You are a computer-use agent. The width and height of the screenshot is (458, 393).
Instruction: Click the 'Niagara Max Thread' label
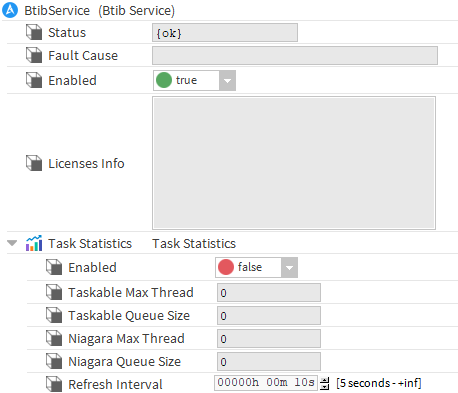(x=126, y=338)
